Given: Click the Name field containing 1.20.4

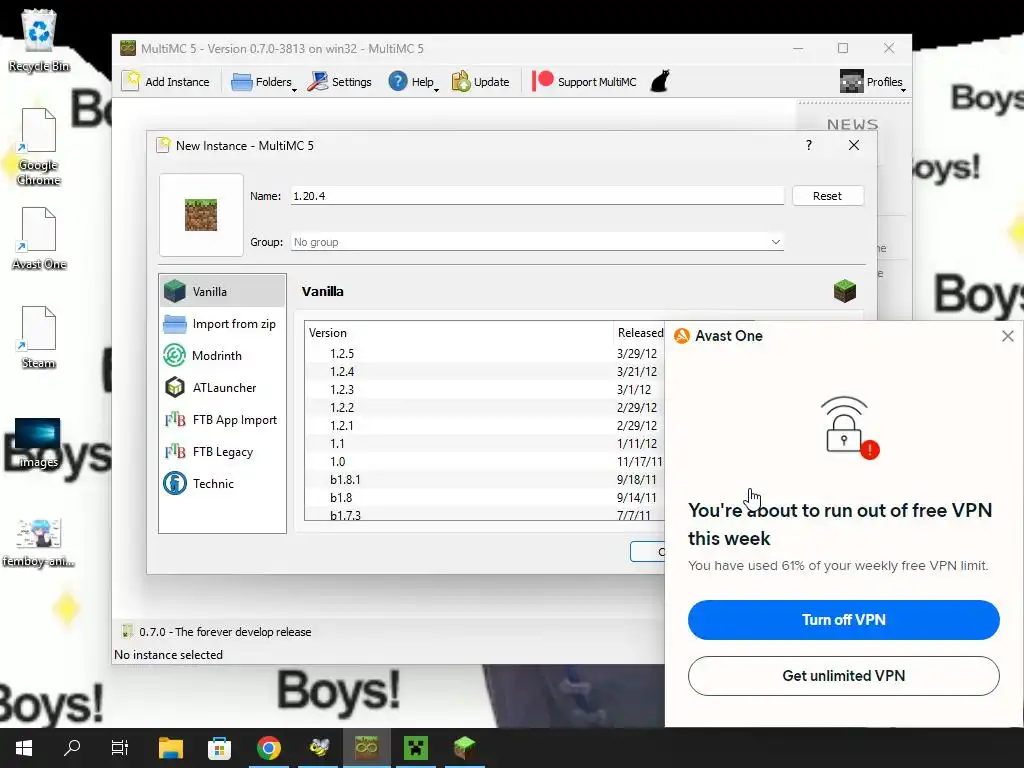Looking at the screenshot, I should click(x=537, y=196).
